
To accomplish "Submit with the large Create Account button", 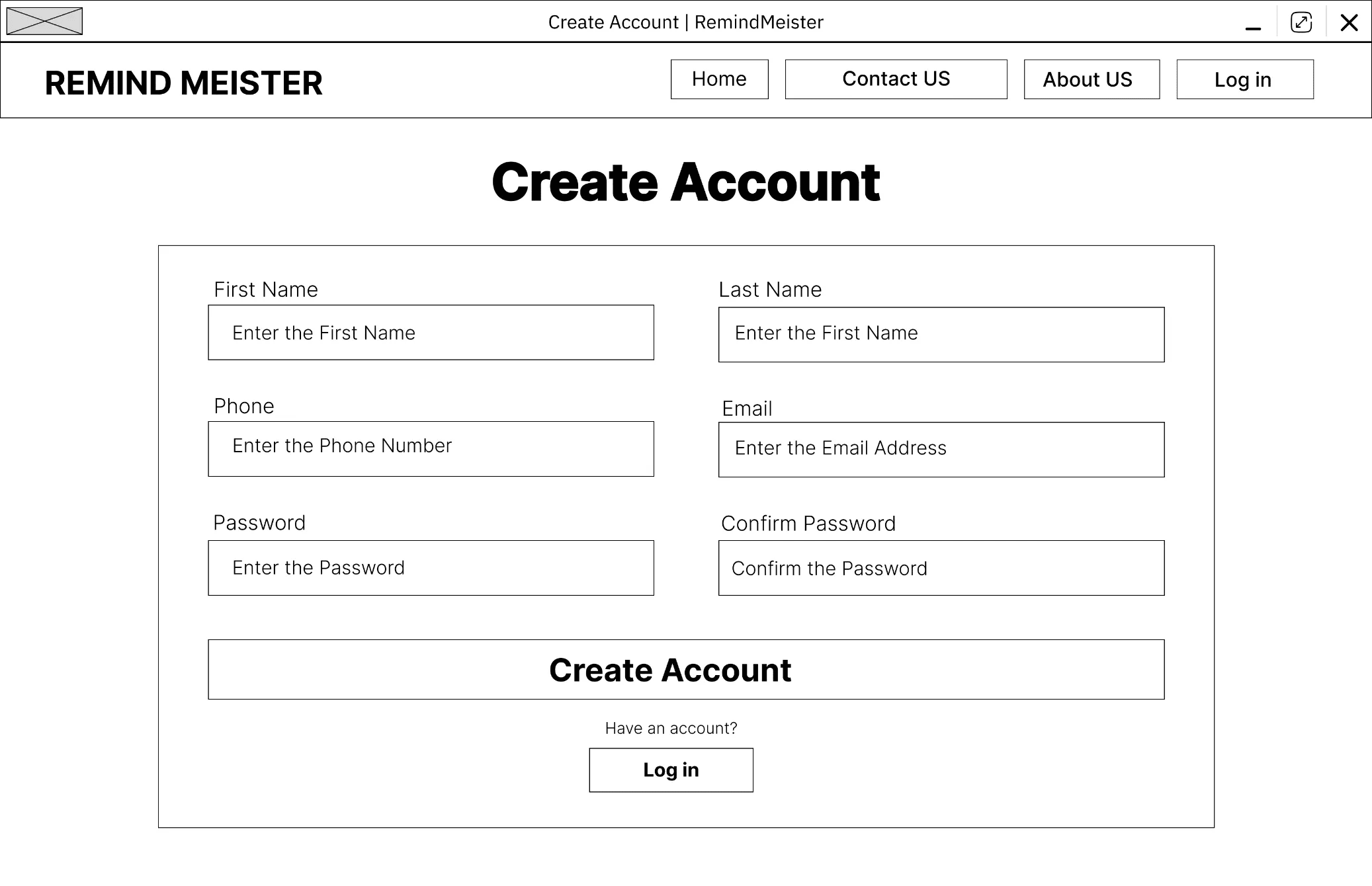I will coord(686,669).
